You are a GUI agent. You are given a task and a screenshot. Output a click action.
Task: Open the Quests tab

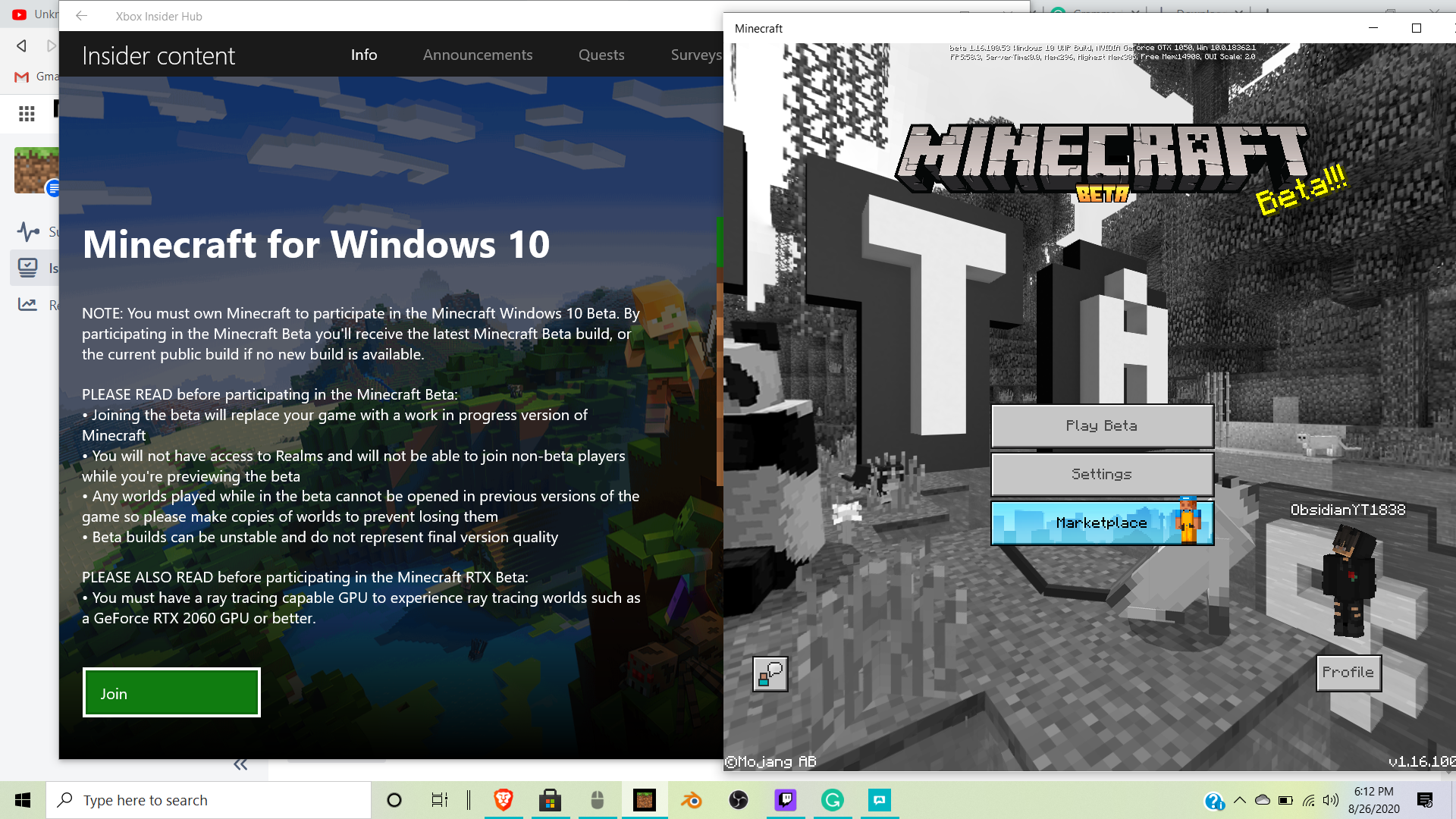pyautogui.click(x=601, y=55)
